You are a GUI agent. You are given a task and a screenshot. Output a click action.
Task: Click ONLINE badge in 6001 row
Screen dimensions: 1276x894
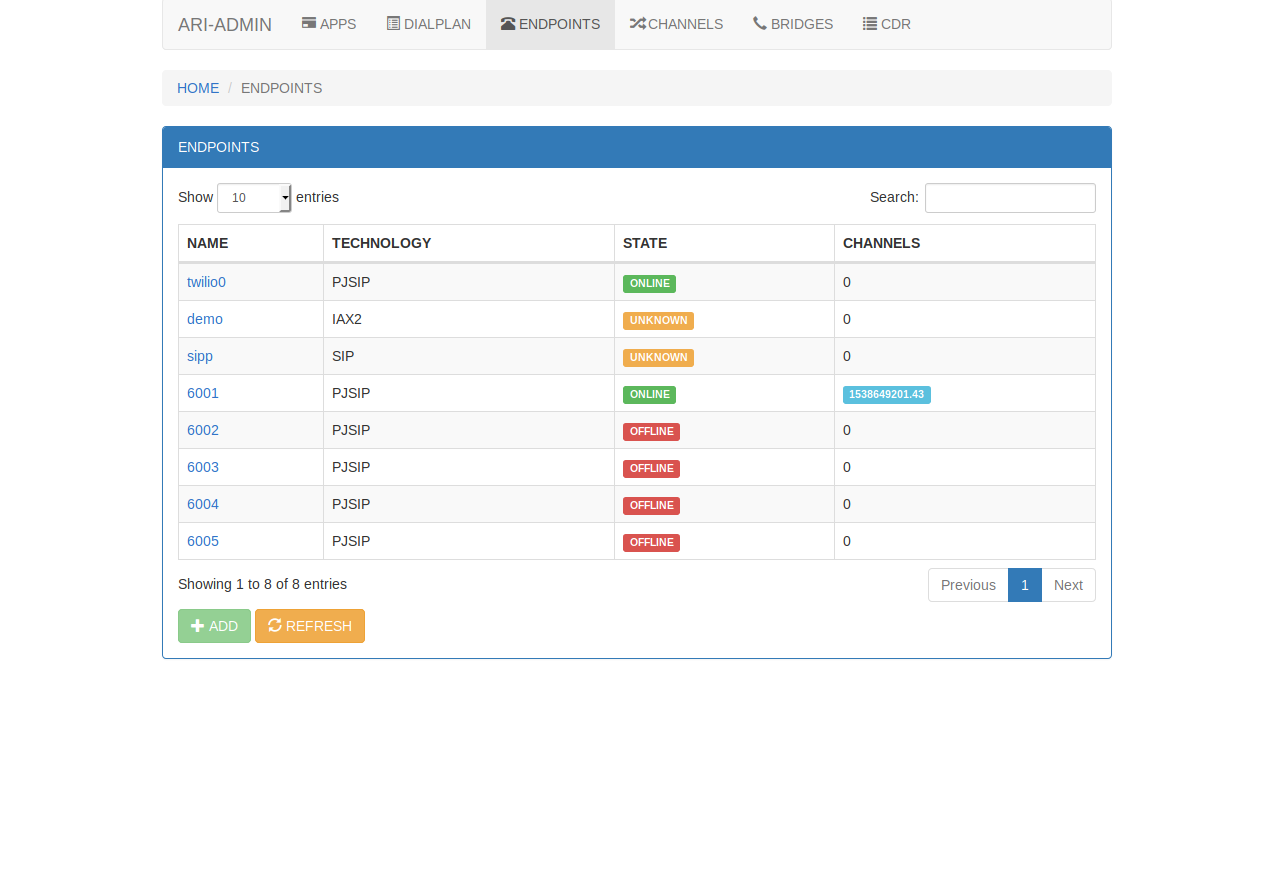(649, 395)
